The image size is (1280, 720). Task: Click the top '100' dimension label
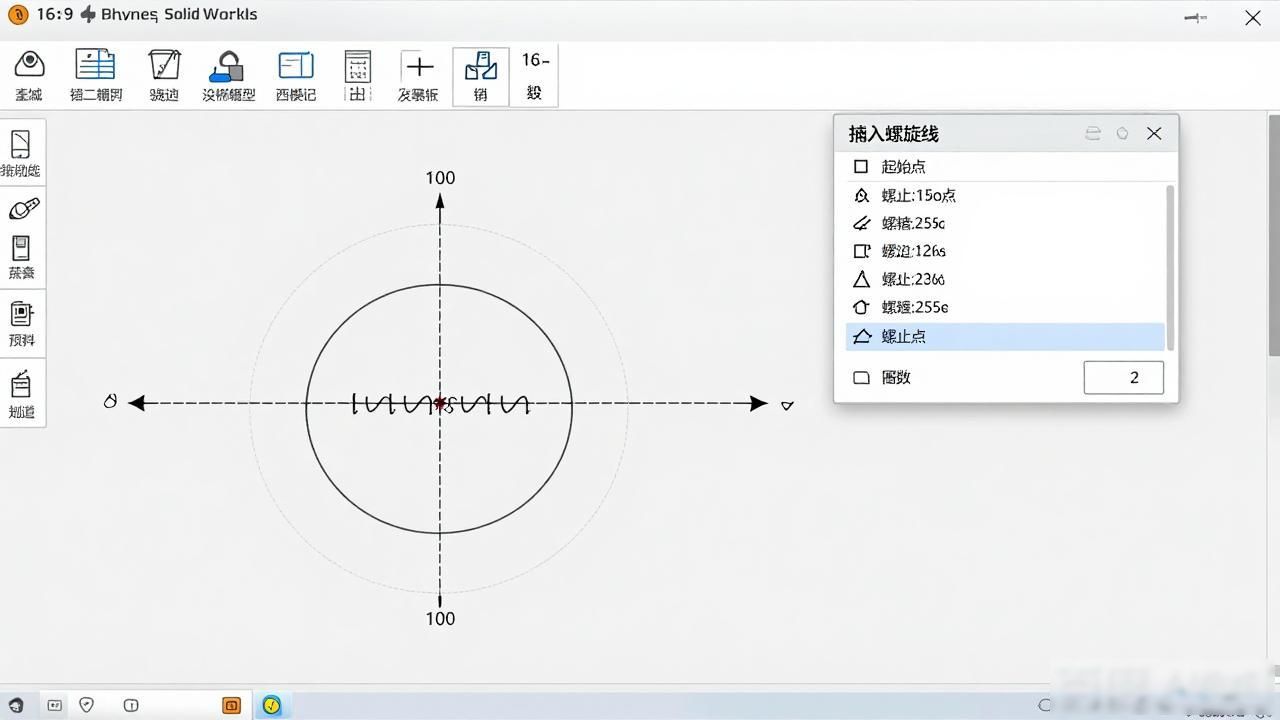440,178
